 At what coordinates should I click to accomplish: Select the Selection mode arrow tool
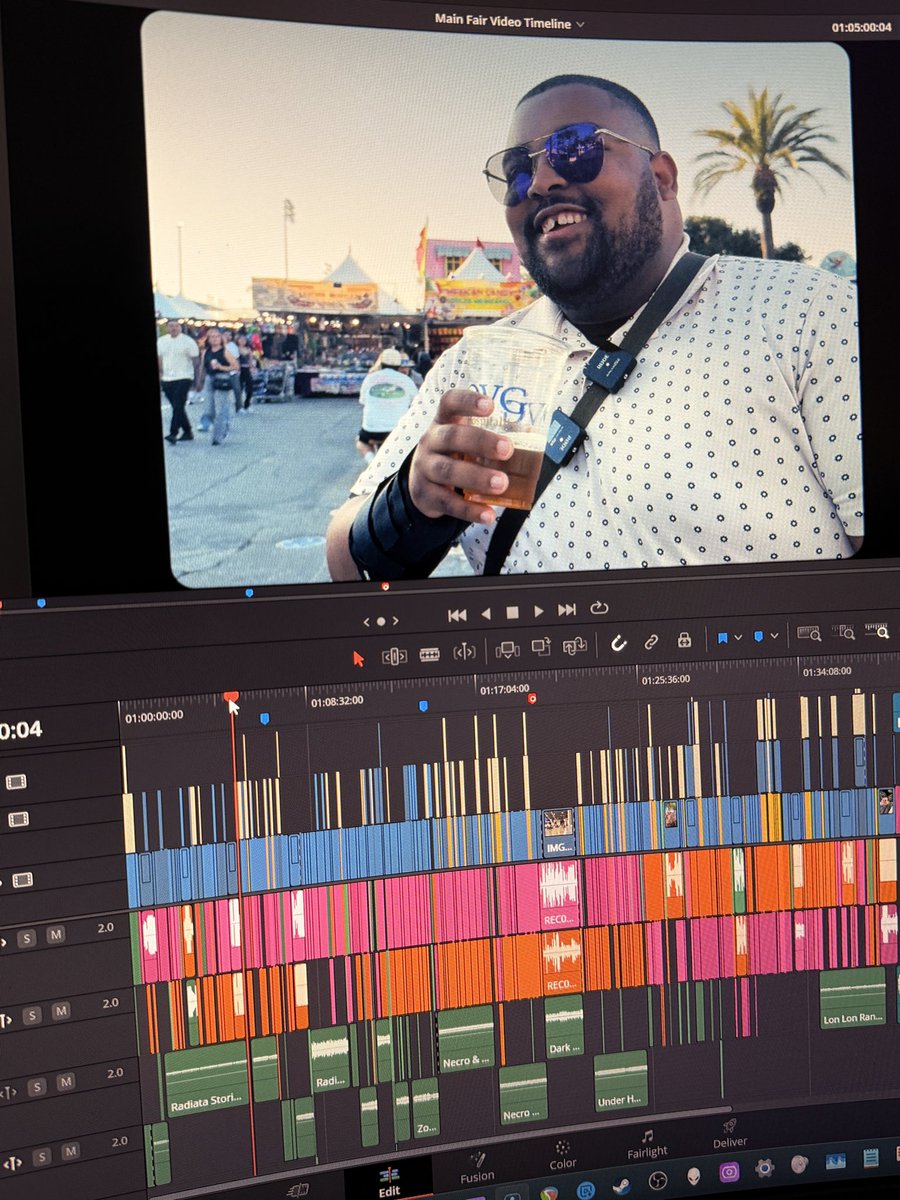pos(359,657)
